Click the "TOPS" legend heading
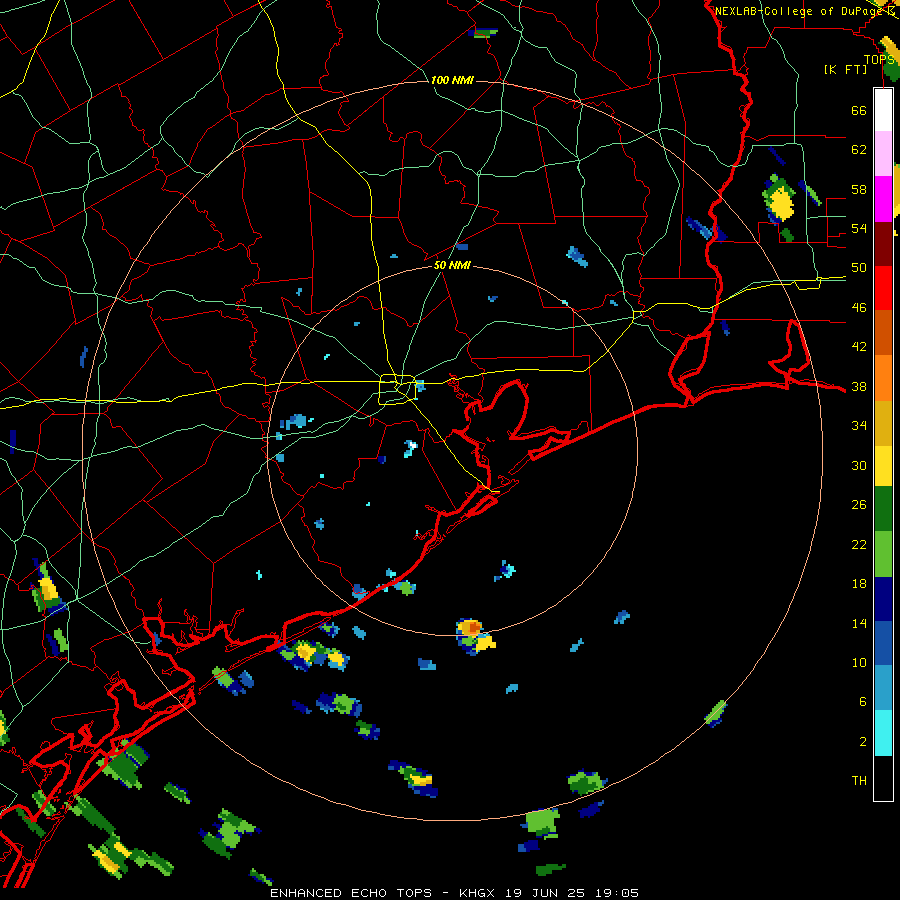The width and height of the screenshot is (900, 900). 879,60
